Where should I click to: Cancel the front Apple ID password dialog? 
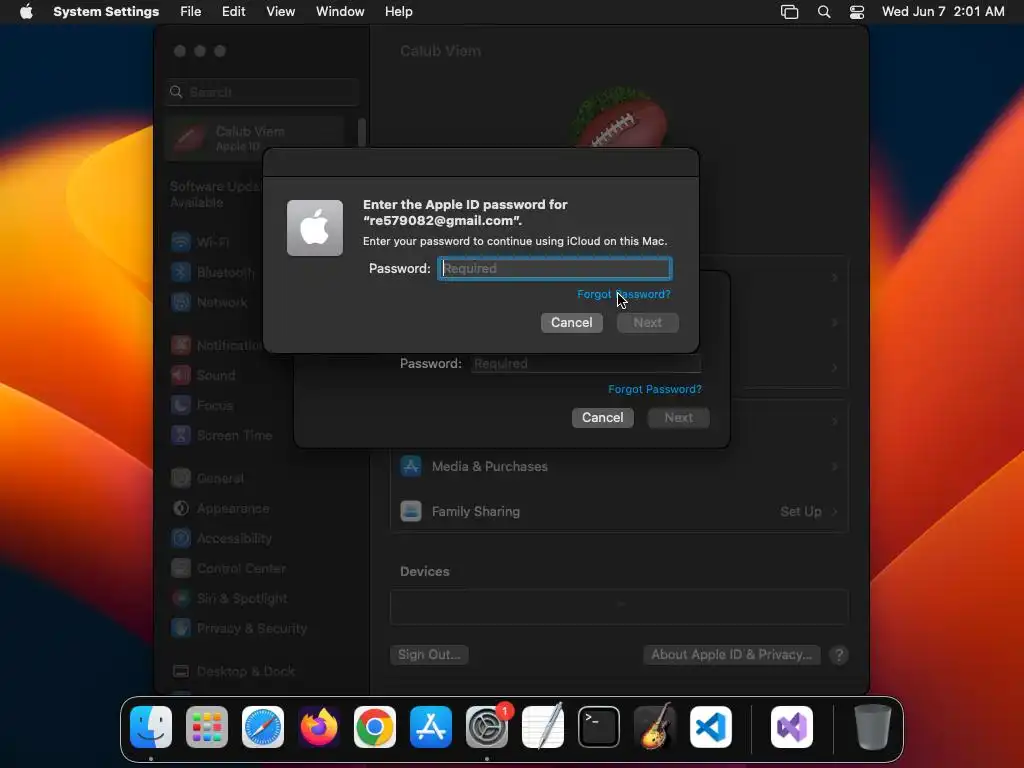pos(571,323)
